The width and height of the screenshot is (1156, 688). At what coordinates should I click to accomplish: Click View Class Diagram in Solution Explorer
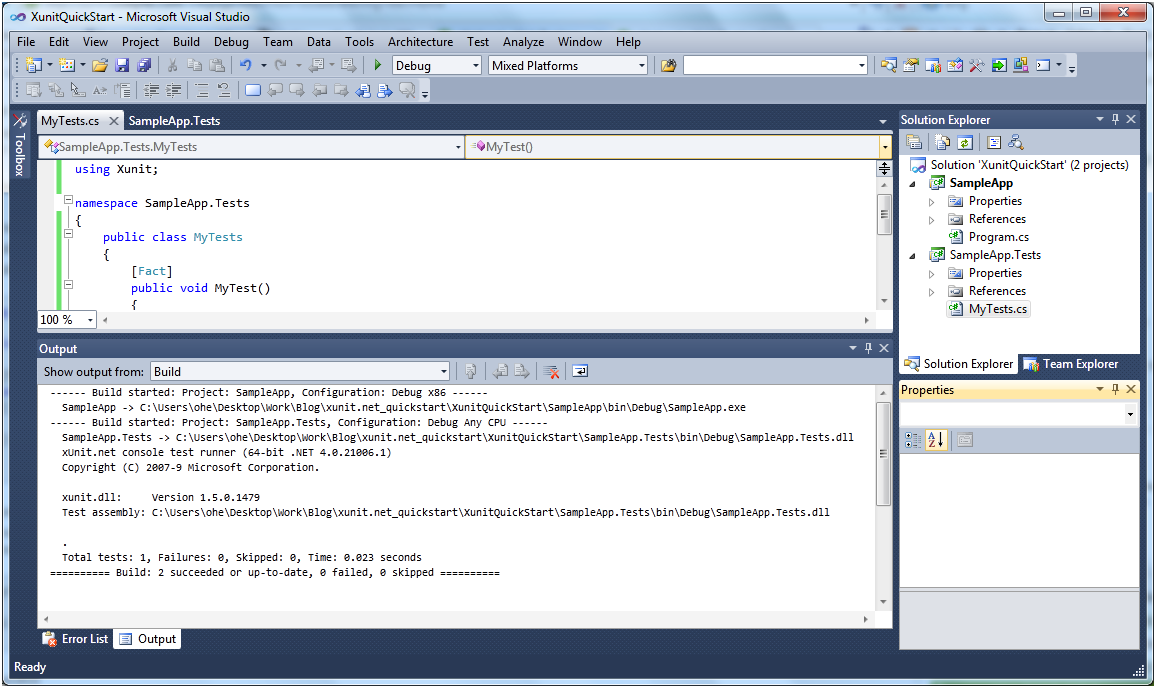pos(1016,142)
